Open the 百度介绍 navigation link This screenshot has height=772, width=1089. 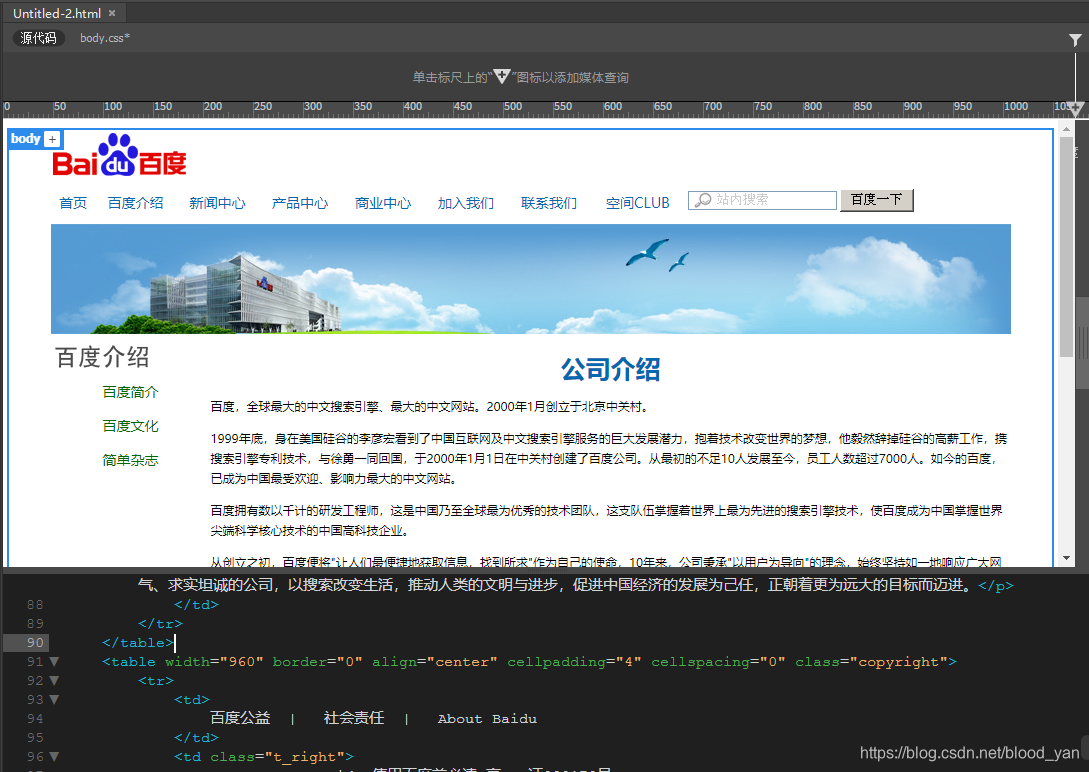(135, 203)
